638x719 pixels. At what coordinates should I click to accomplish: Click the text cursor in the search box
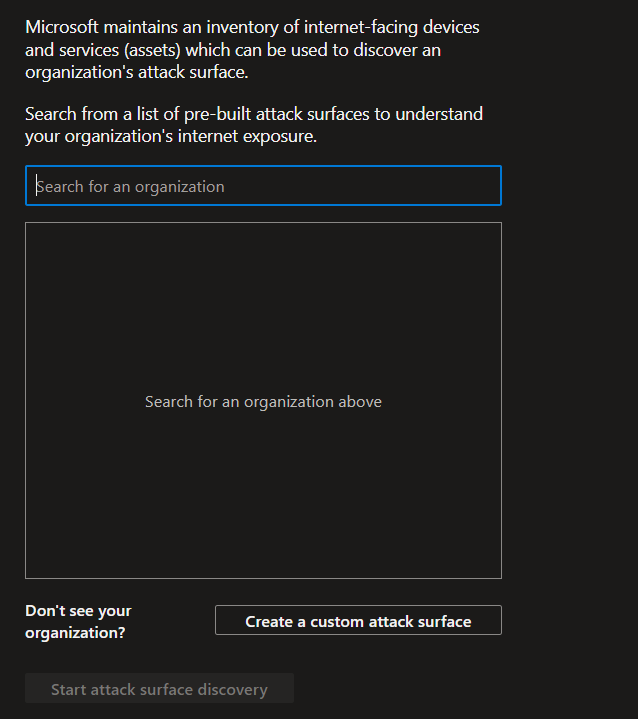coord(37,186)
